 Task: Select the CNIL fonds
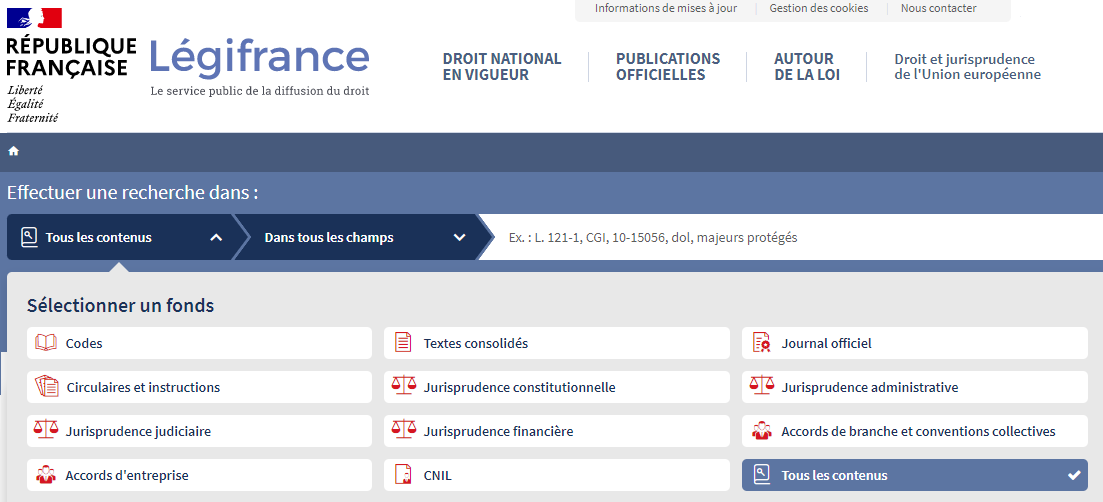click(x=556, y=475)
